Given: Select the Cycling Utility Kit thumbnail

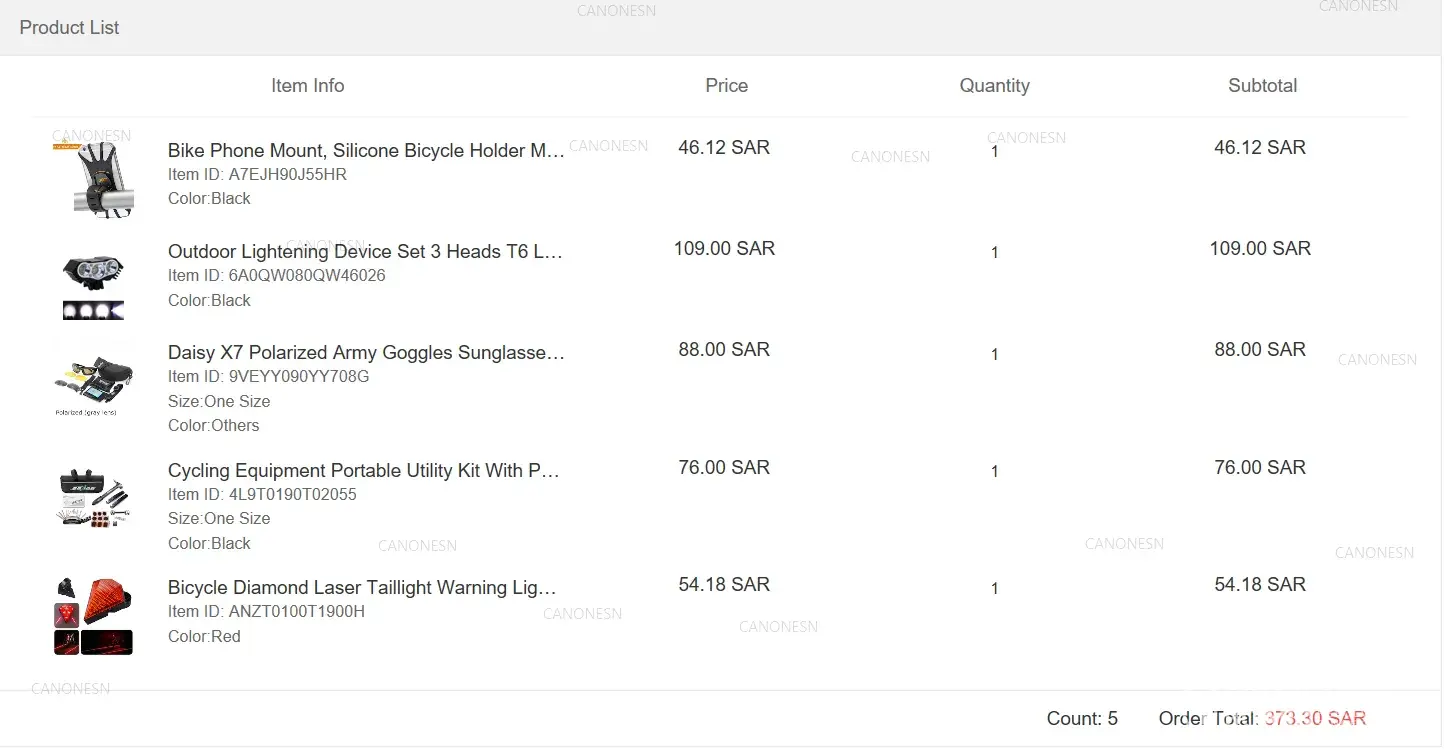Looking at the screenshot, I should (93, 497).
